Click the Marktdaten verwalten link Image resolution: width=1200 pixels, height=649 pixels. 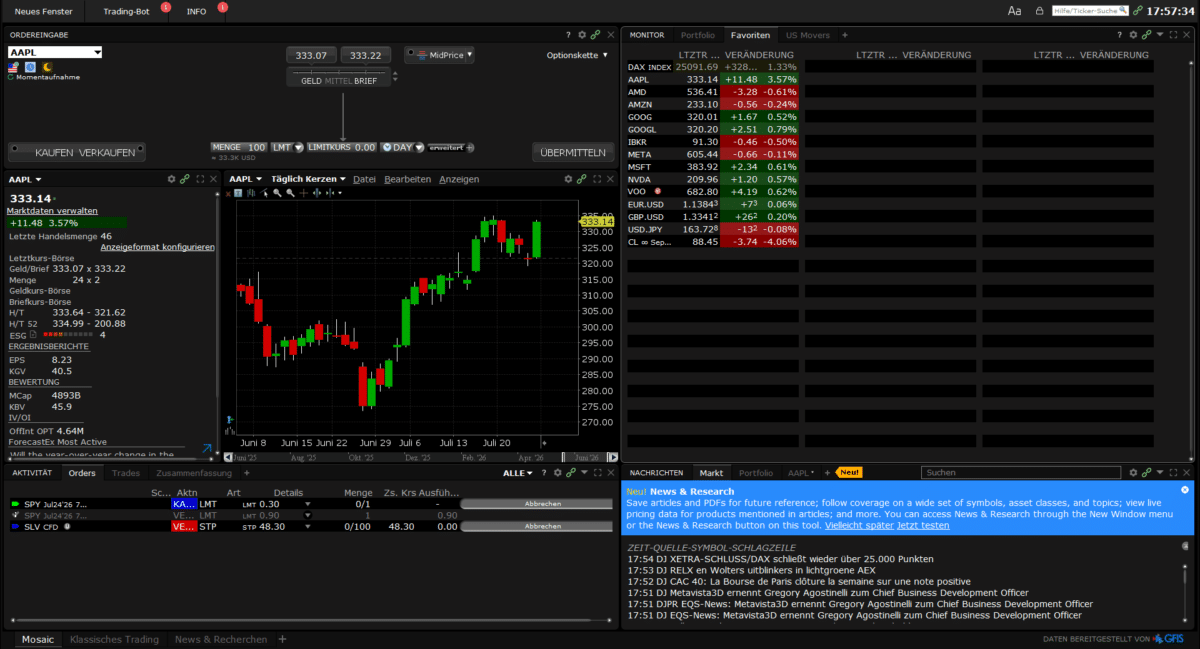coord(52,211)
